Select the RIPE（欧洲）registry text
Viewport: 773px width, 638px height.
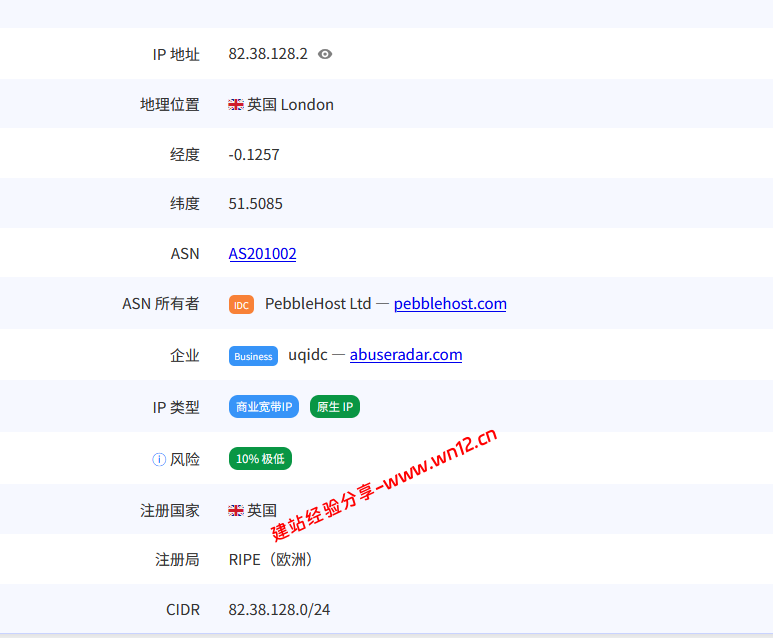coord(271,560)
